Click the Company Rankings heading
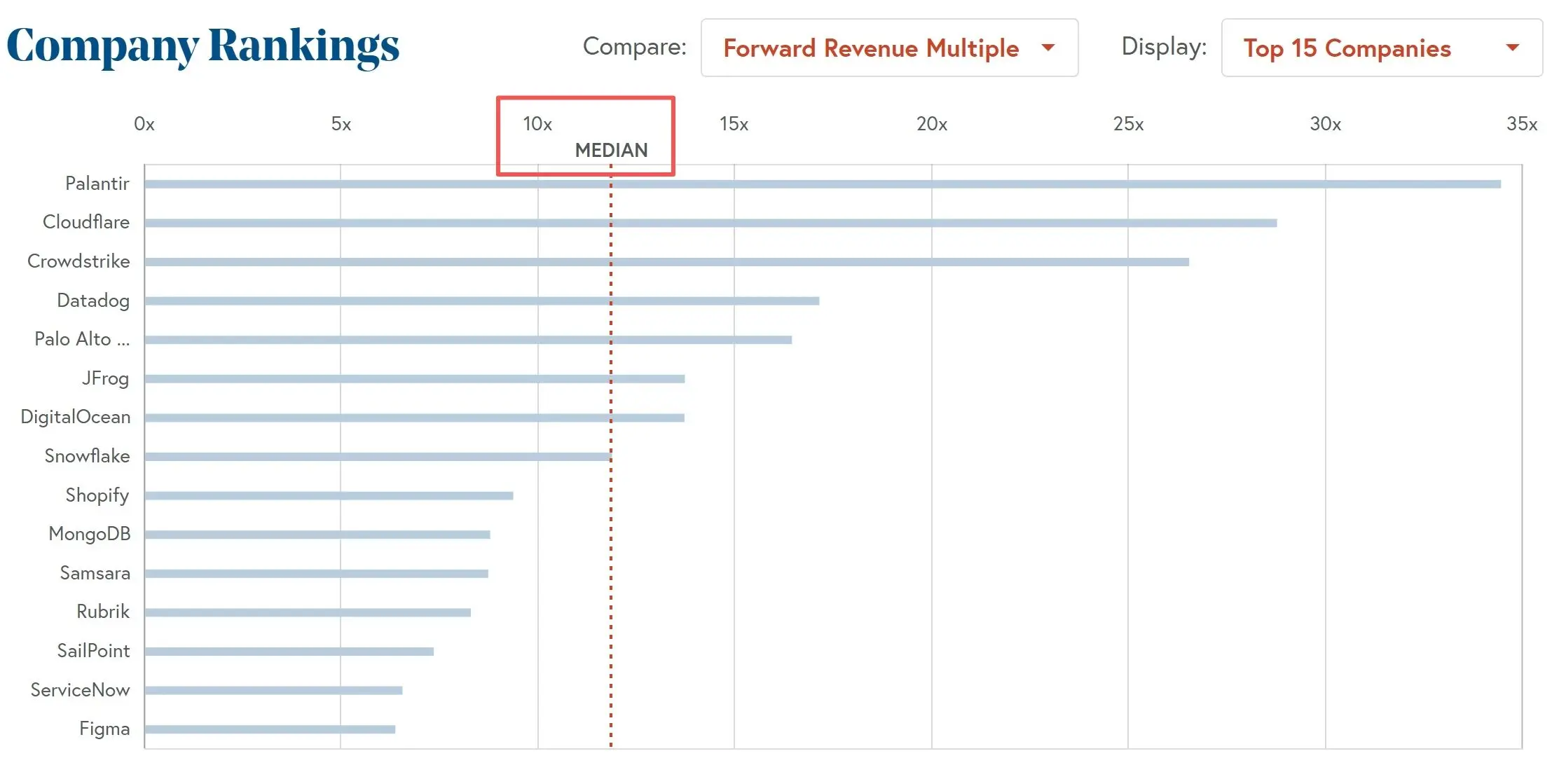 point(203,47)
